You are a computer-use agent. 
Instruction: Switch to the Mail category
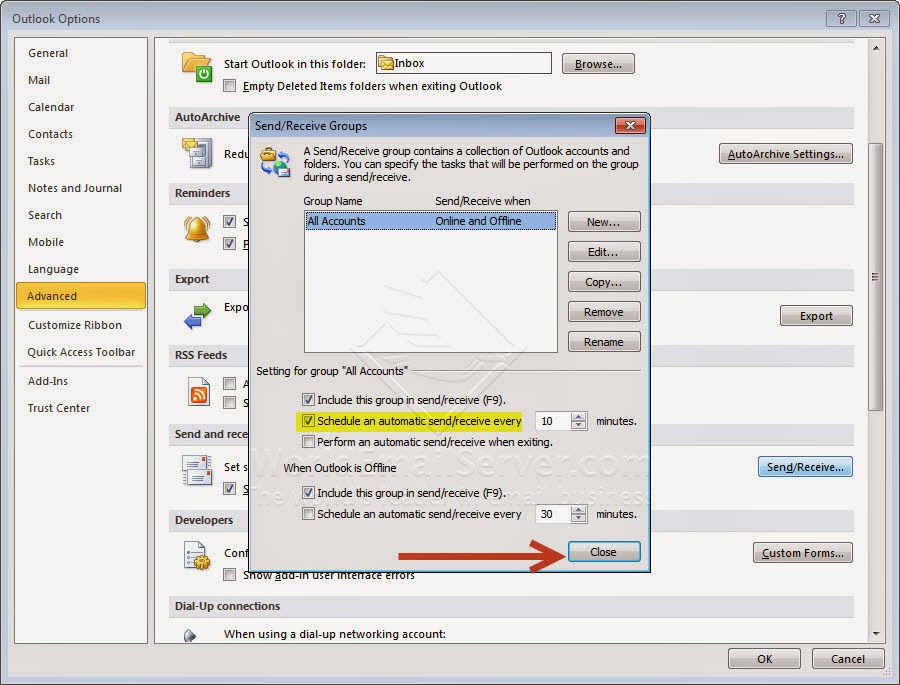pos(39,80)
